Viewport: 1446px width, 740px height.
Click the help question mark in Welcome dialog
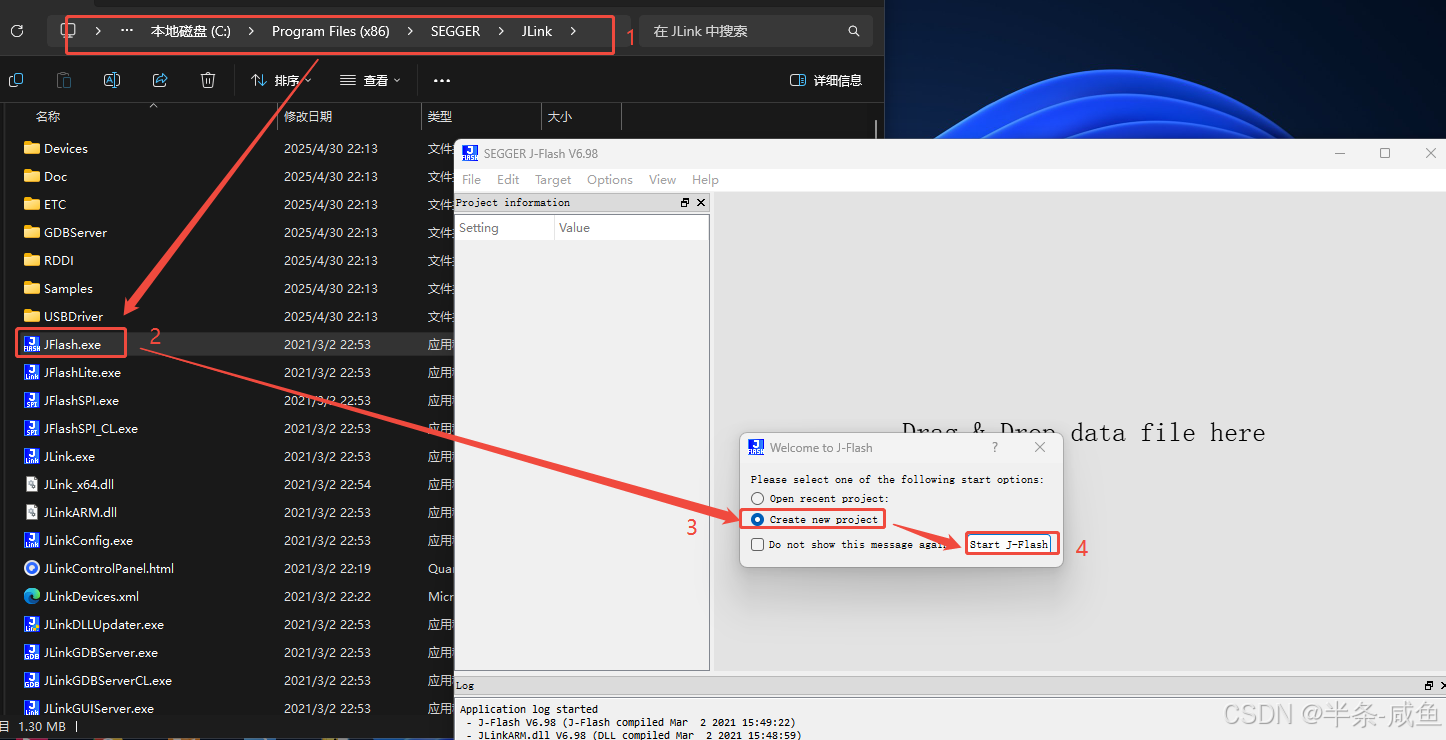pos(995,447)
